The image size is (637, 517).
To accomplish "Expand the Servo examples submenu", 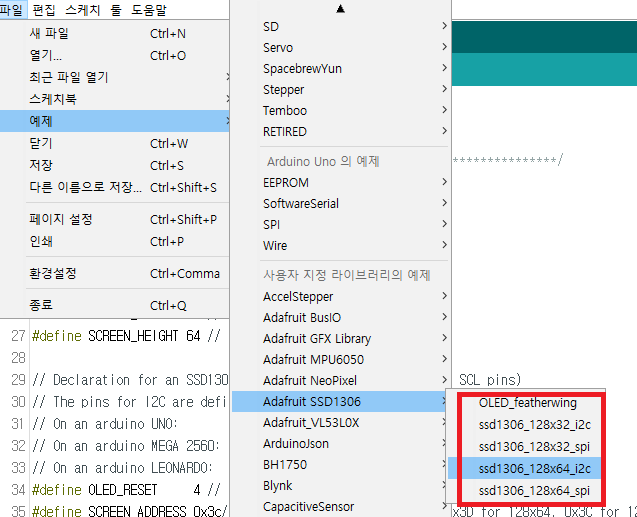I will pyautogui.click(x=340, y=48).
